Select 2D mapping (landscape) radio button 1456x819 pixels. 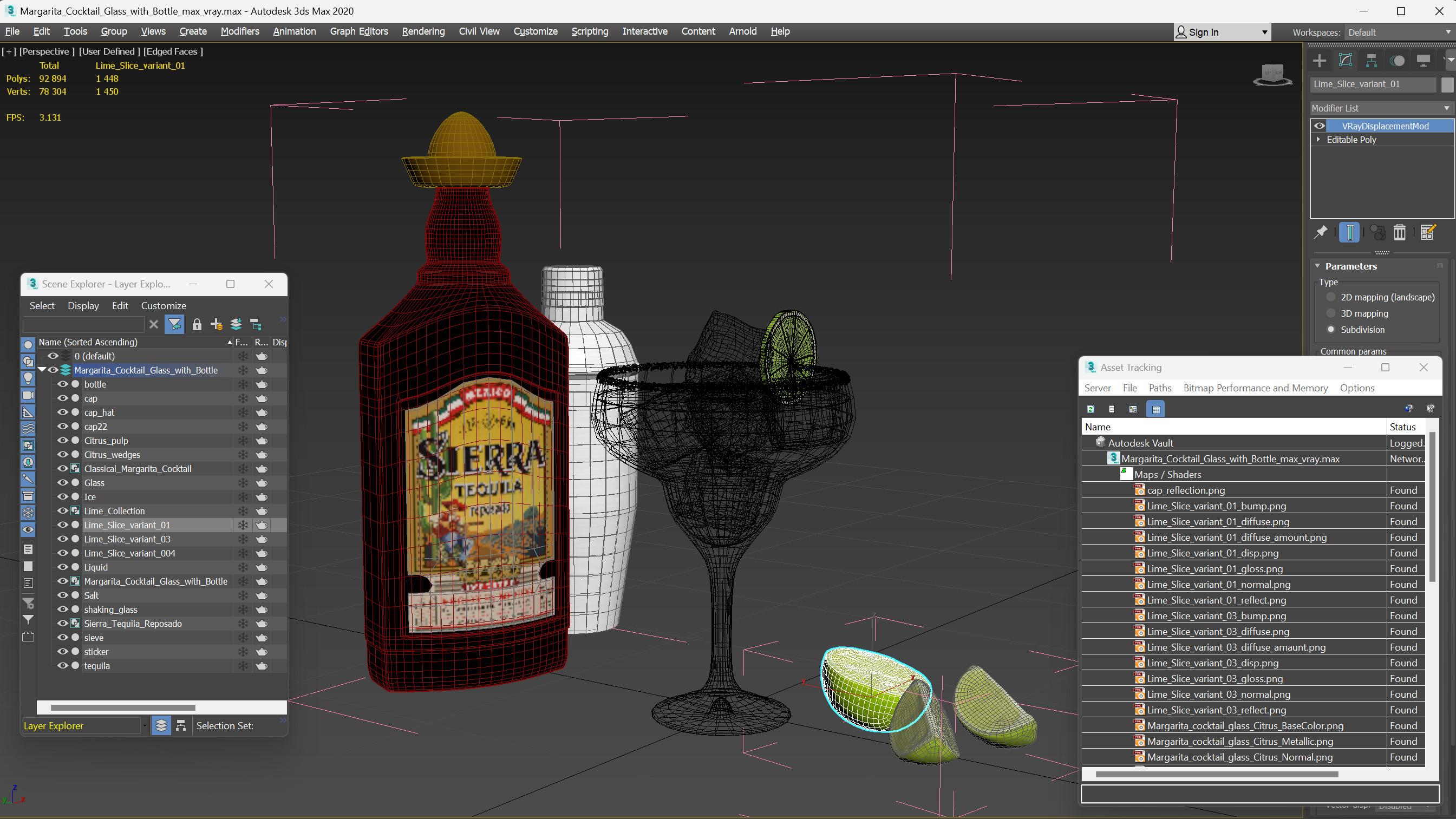(x=1331, y=297)
